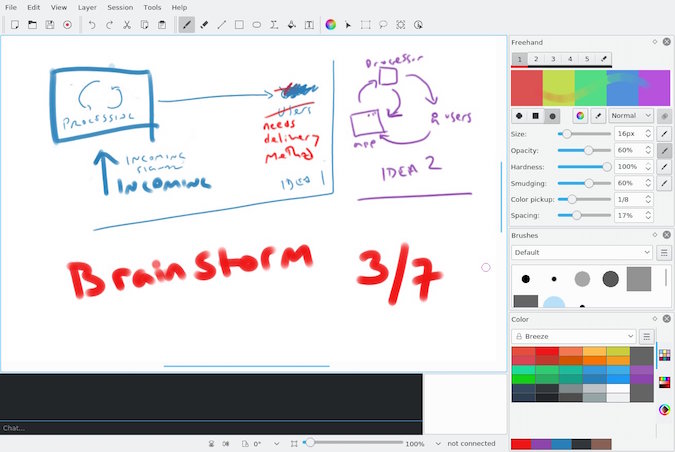Toggle the eraser mode for brush

tap(597, 116)
